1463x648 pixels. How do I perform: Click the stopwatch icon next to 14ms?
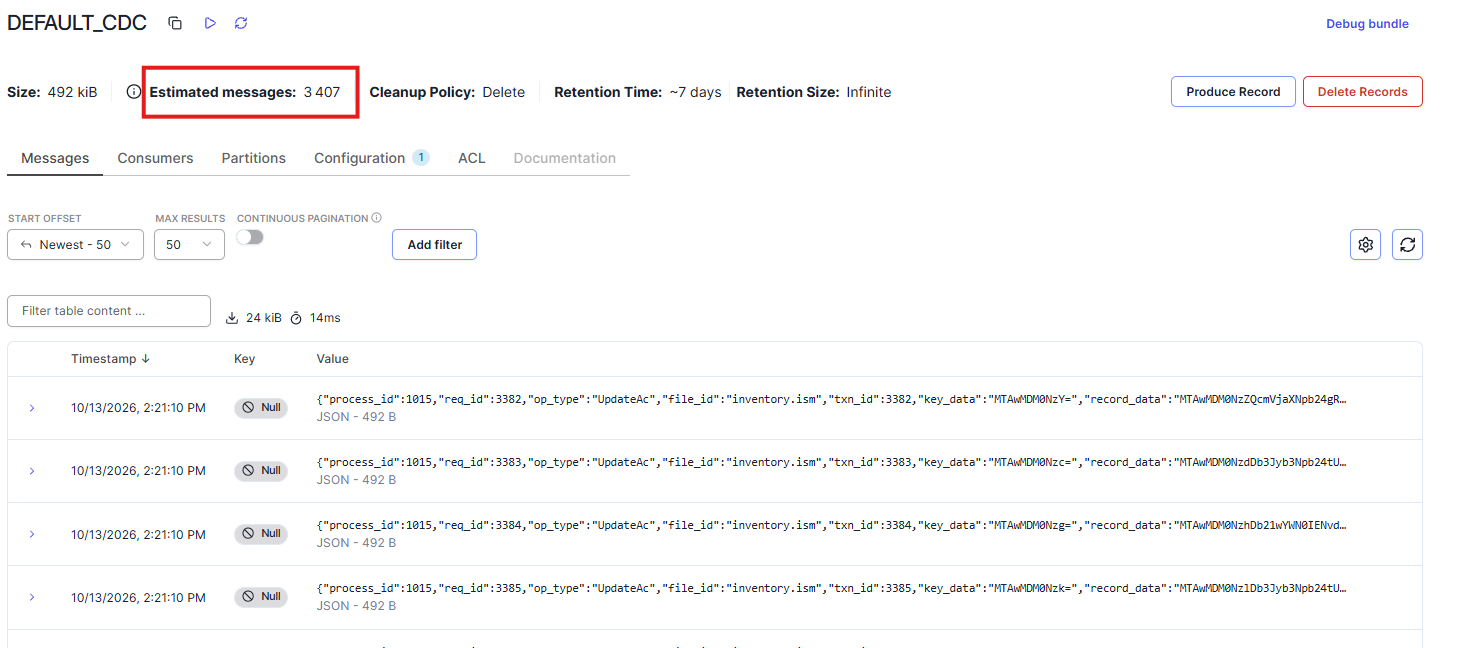pos(296,318)
